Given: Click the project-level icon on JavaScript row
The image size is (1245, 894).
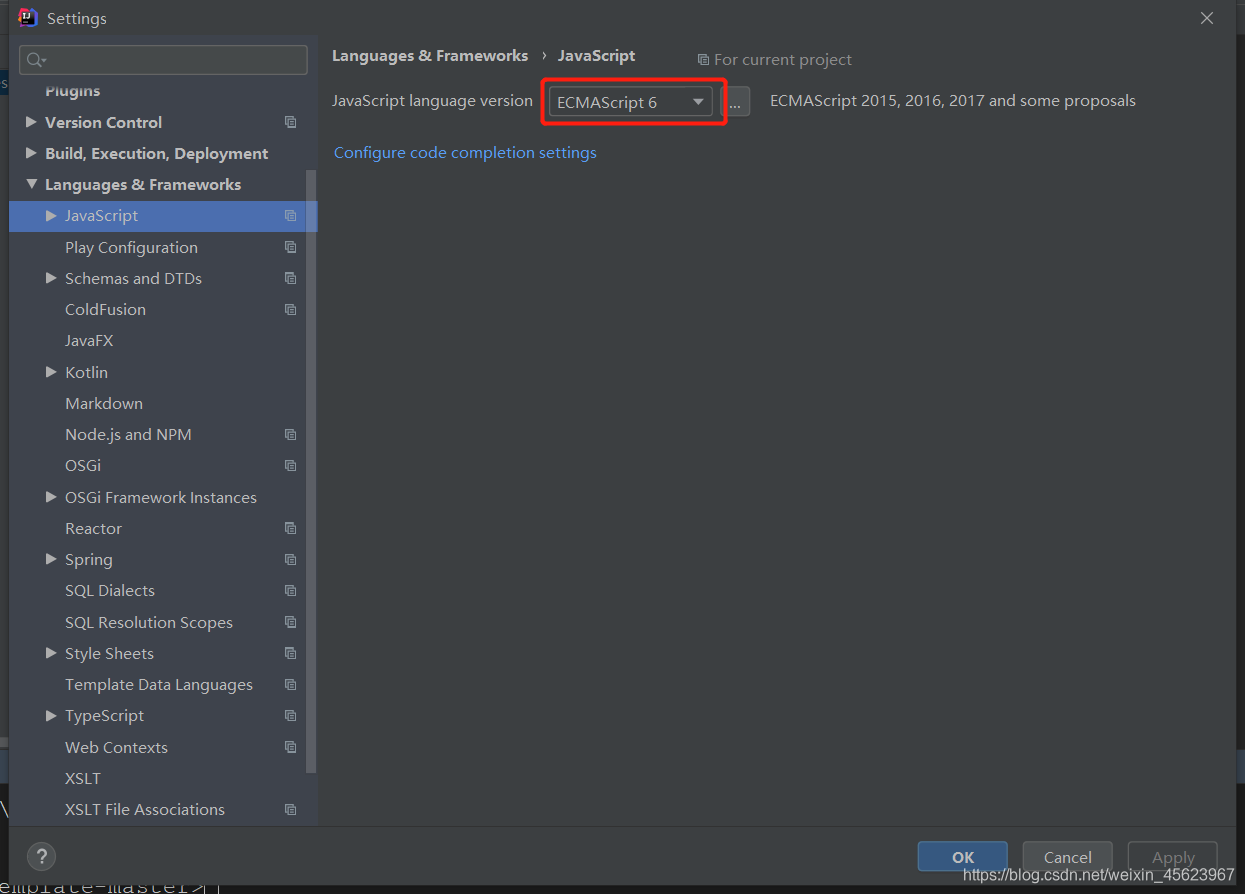Looking at the screenshot, I should 290,216.
